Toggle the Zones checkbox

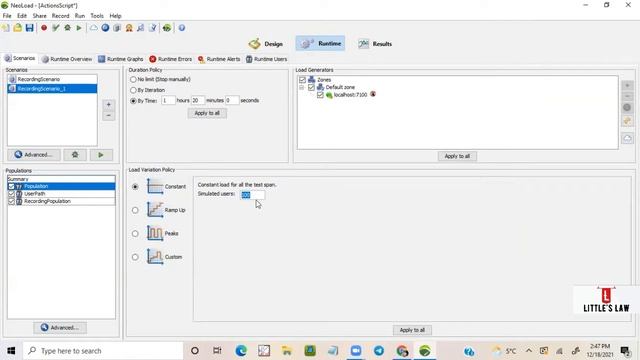click(x=302, y=80)
